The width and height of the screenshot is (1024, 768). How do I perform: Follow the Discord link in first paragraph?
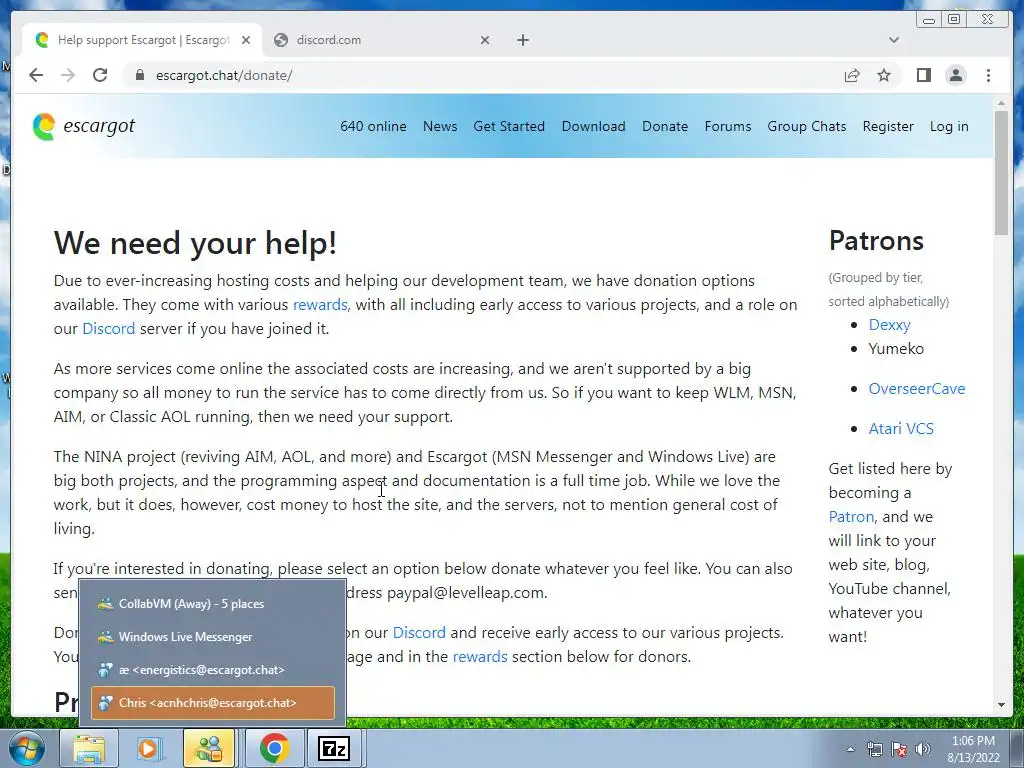(x=108, y=328)
